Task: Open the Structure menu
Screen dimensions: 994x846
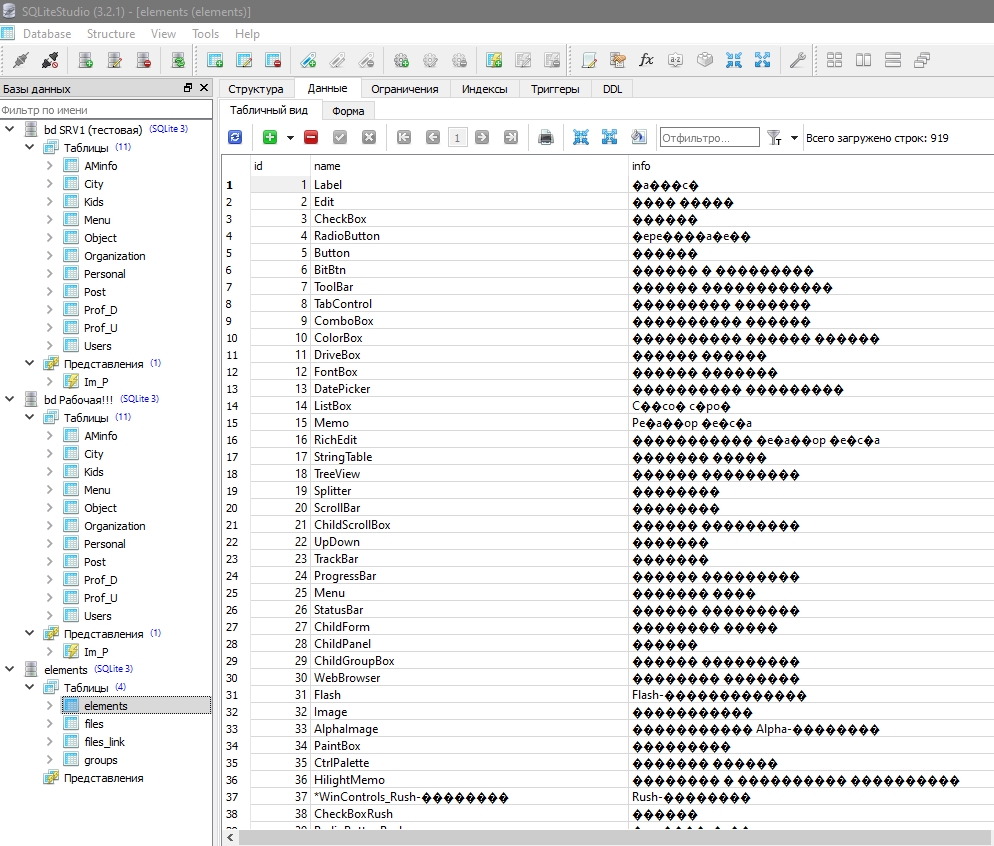Action: [x=110, y=34]
